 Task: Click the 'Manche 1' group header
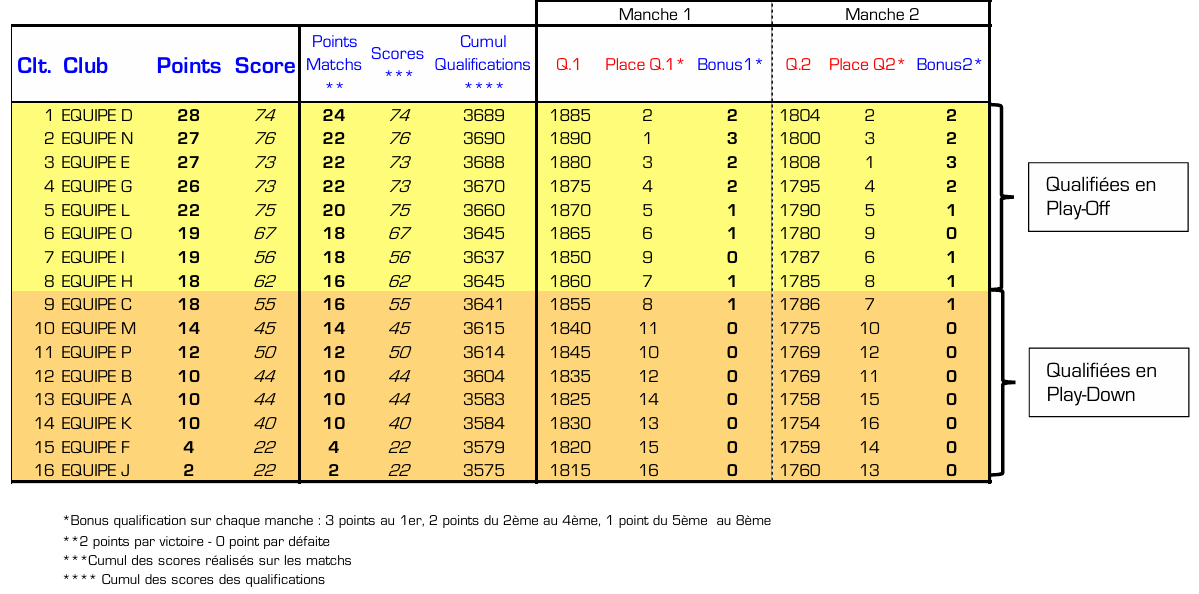click(653, 14)
